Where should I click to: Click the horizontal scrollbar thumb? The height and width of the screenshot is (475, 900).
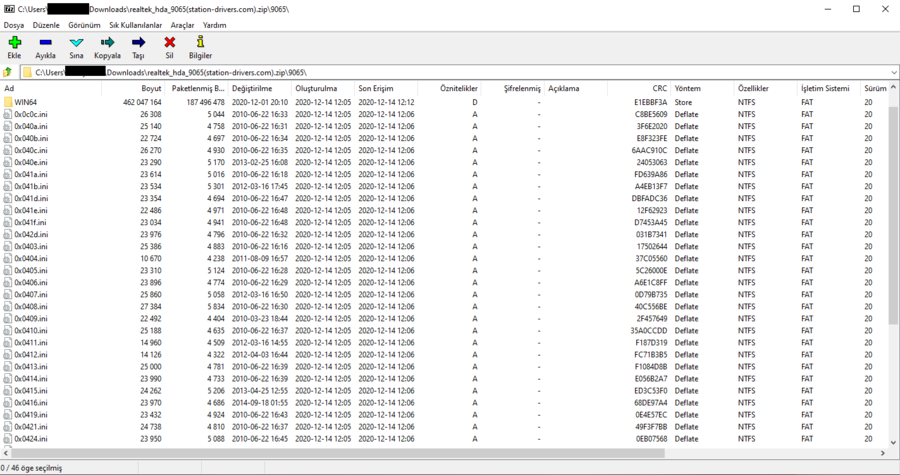338,453
